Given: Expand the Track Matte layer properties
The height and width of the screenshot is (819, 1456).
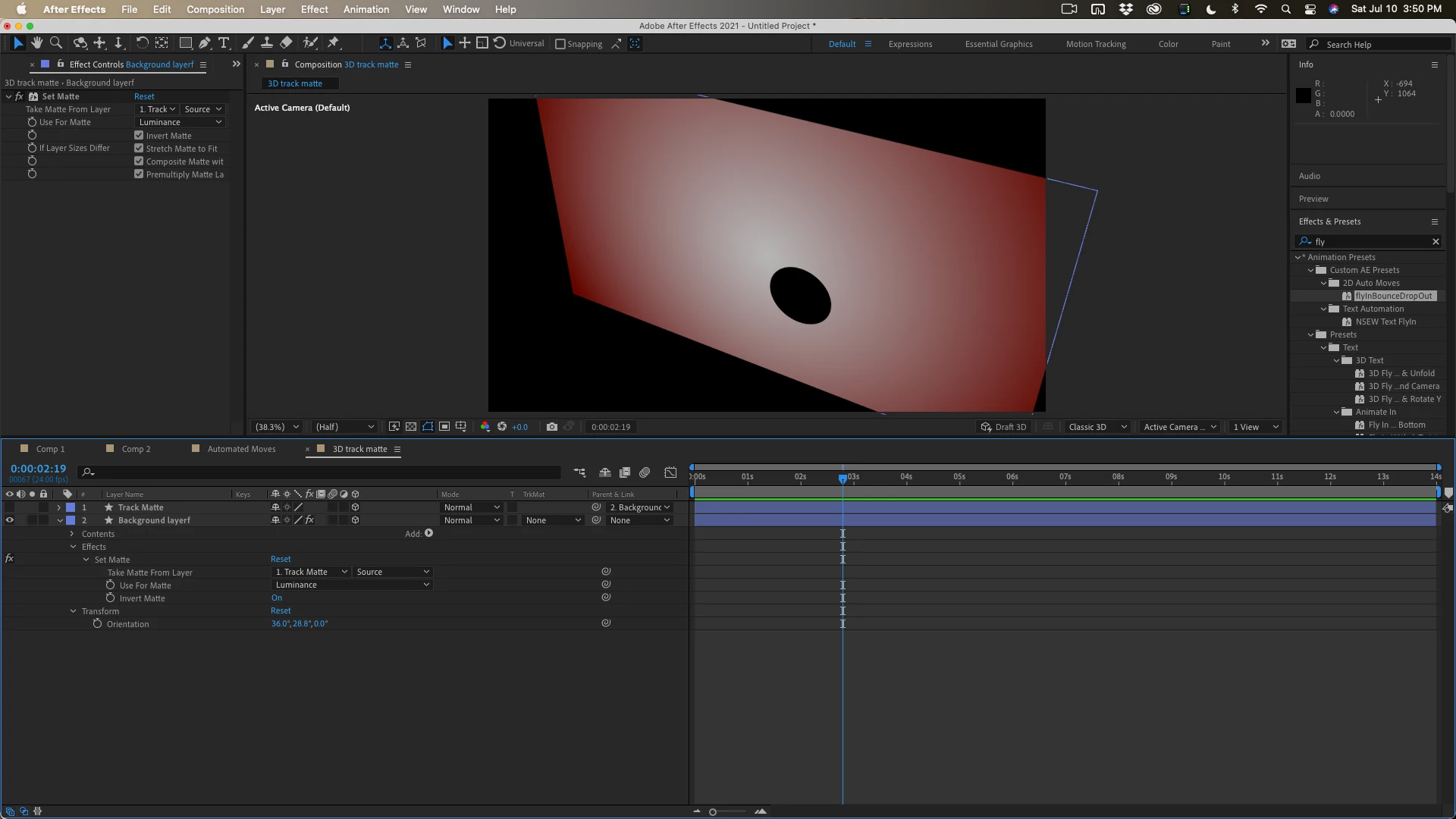Looking at the screenshot, I should click(x=59, y=507).
